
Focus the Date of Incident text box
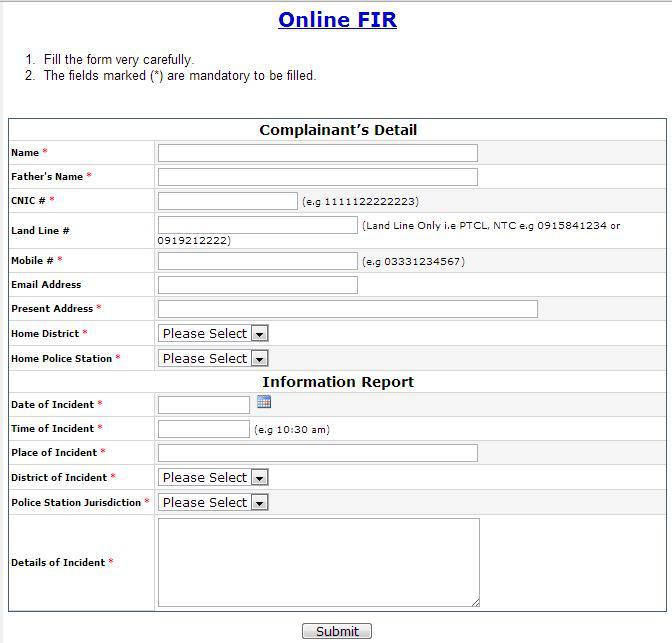pyautogui.click(x=204, y=405)
